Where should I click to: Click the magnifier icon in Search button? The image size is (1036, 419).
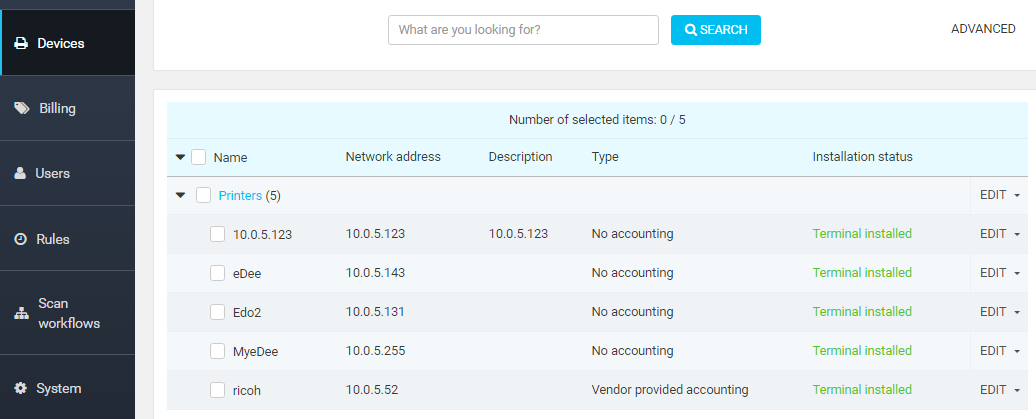pyautogui.click(x=690, y=30)
